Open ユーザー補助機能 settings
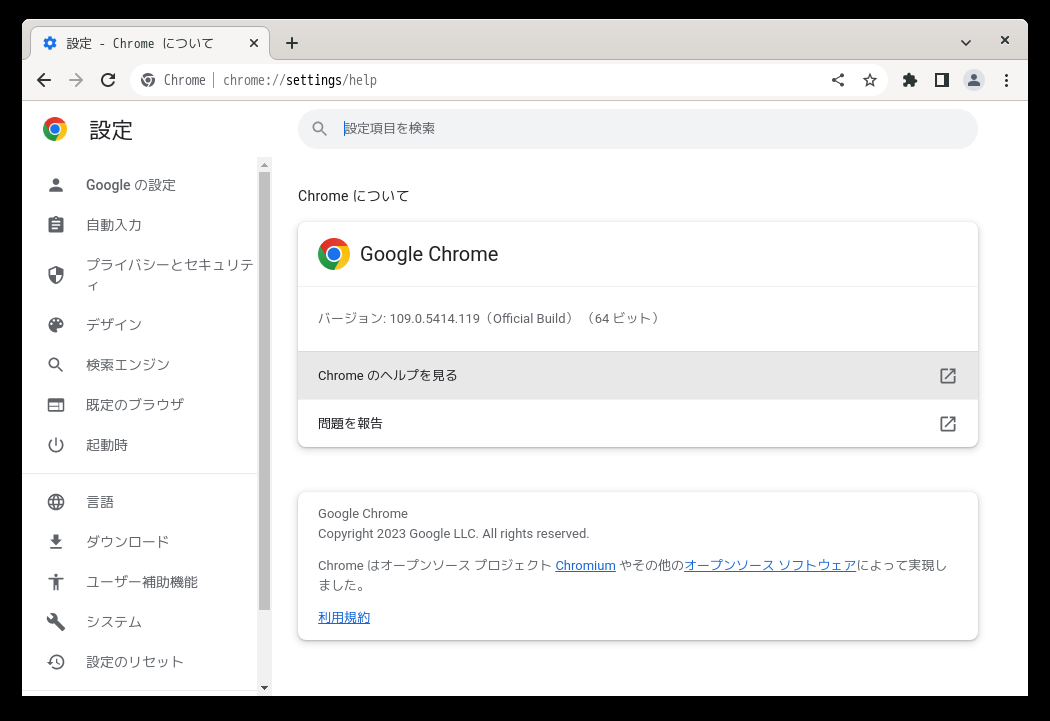The height and width of the screenshot is (721, 1050). coord(142,582)
